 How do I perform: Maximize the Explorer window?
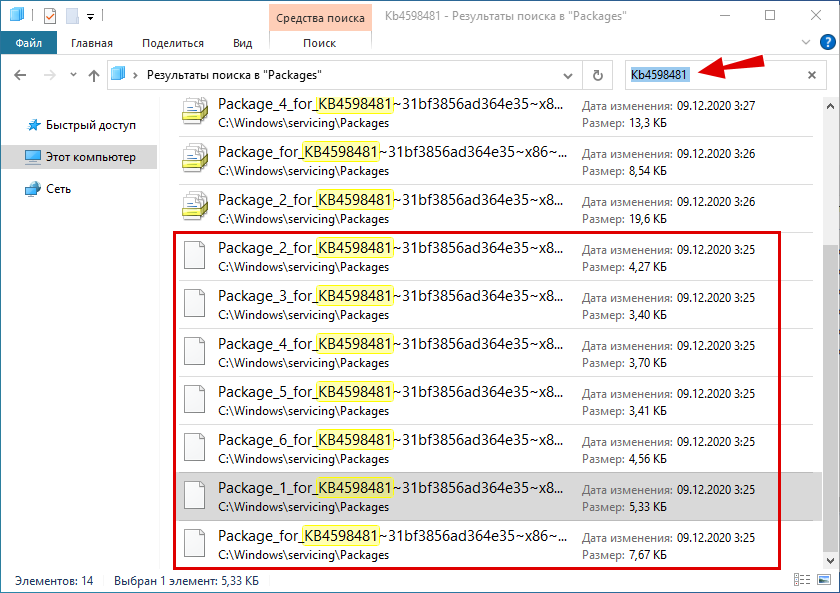770,16
